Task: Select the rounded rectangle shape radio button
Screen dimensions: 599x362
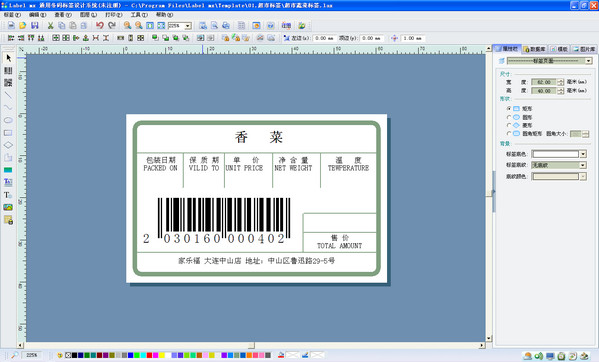Action: click(509, 134)
